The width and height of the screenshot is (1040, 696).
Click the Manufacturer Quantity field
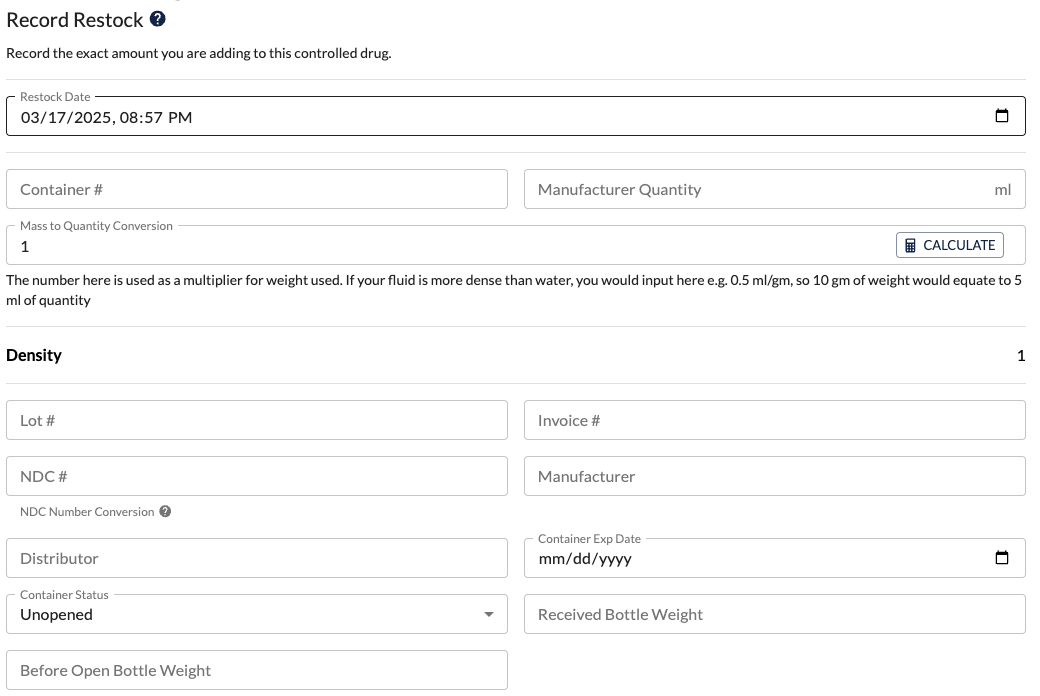(x=775, y=189)
